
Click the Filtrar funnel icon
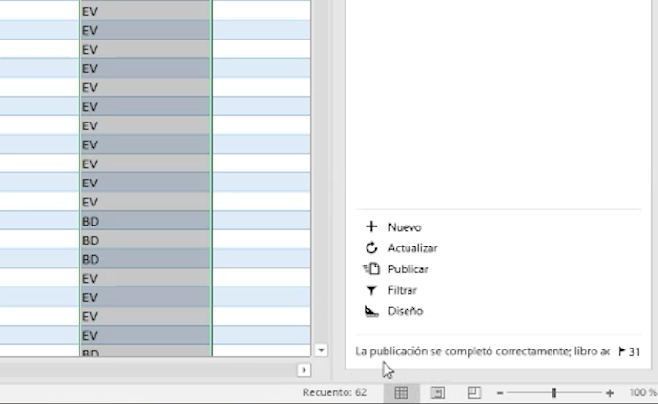[371, 290]
